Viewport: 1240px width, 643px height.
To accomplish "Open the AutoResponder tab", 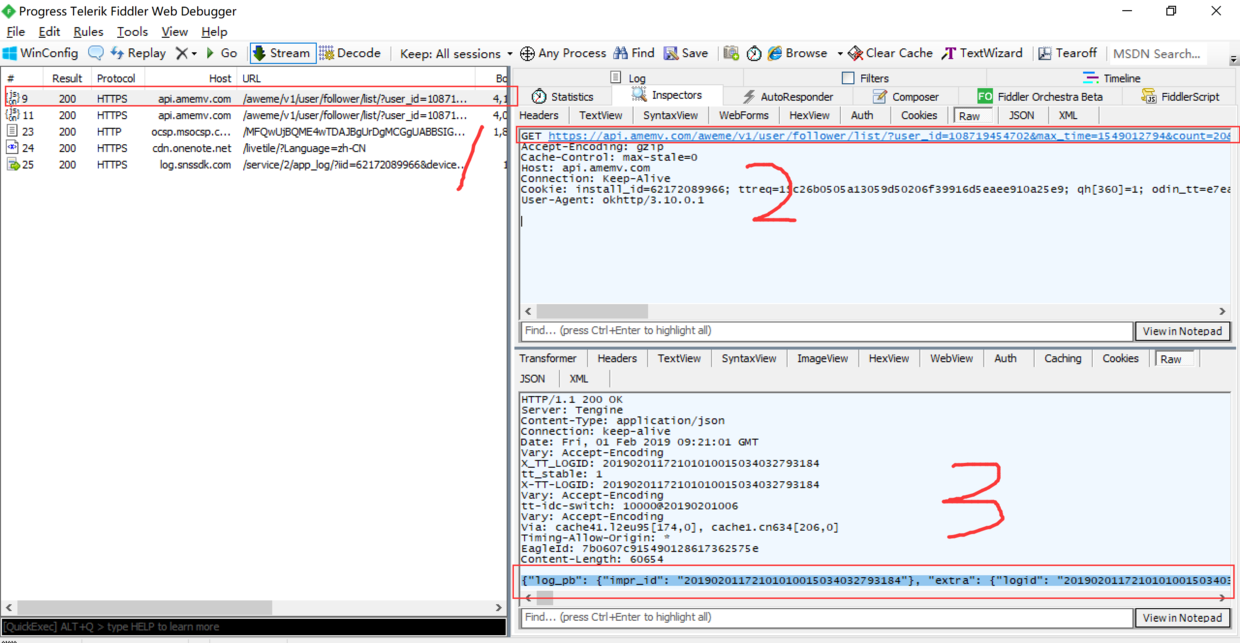I will 786,96.
